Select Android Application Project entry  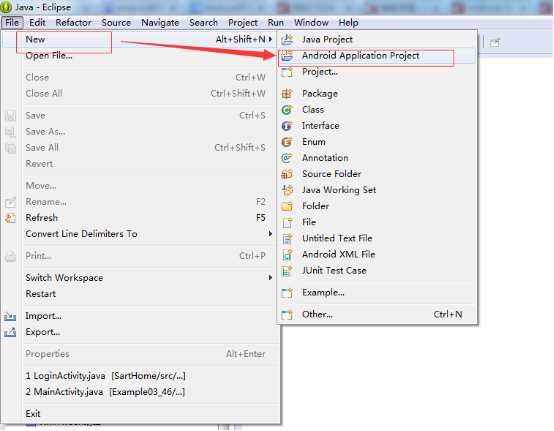pyautogui.click(x=377, y=55)
